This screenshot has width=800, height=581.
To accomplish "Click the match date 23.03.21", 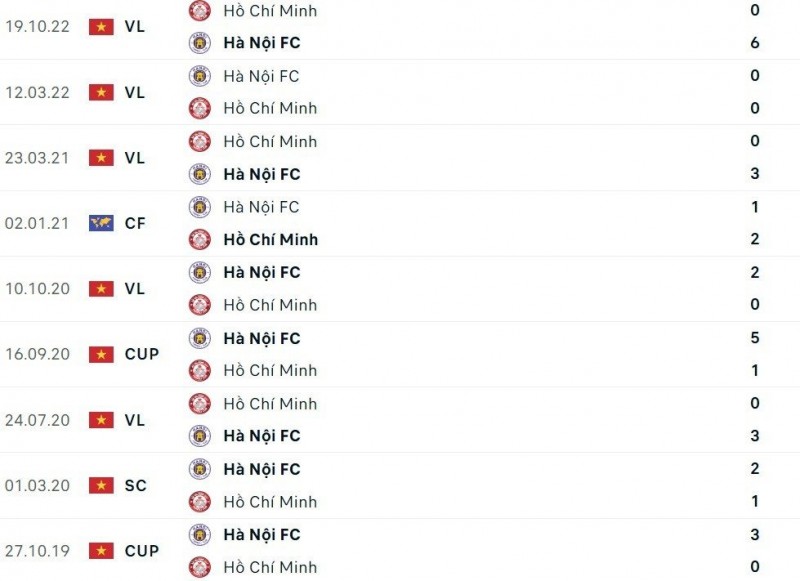I will tap(36, 158).
